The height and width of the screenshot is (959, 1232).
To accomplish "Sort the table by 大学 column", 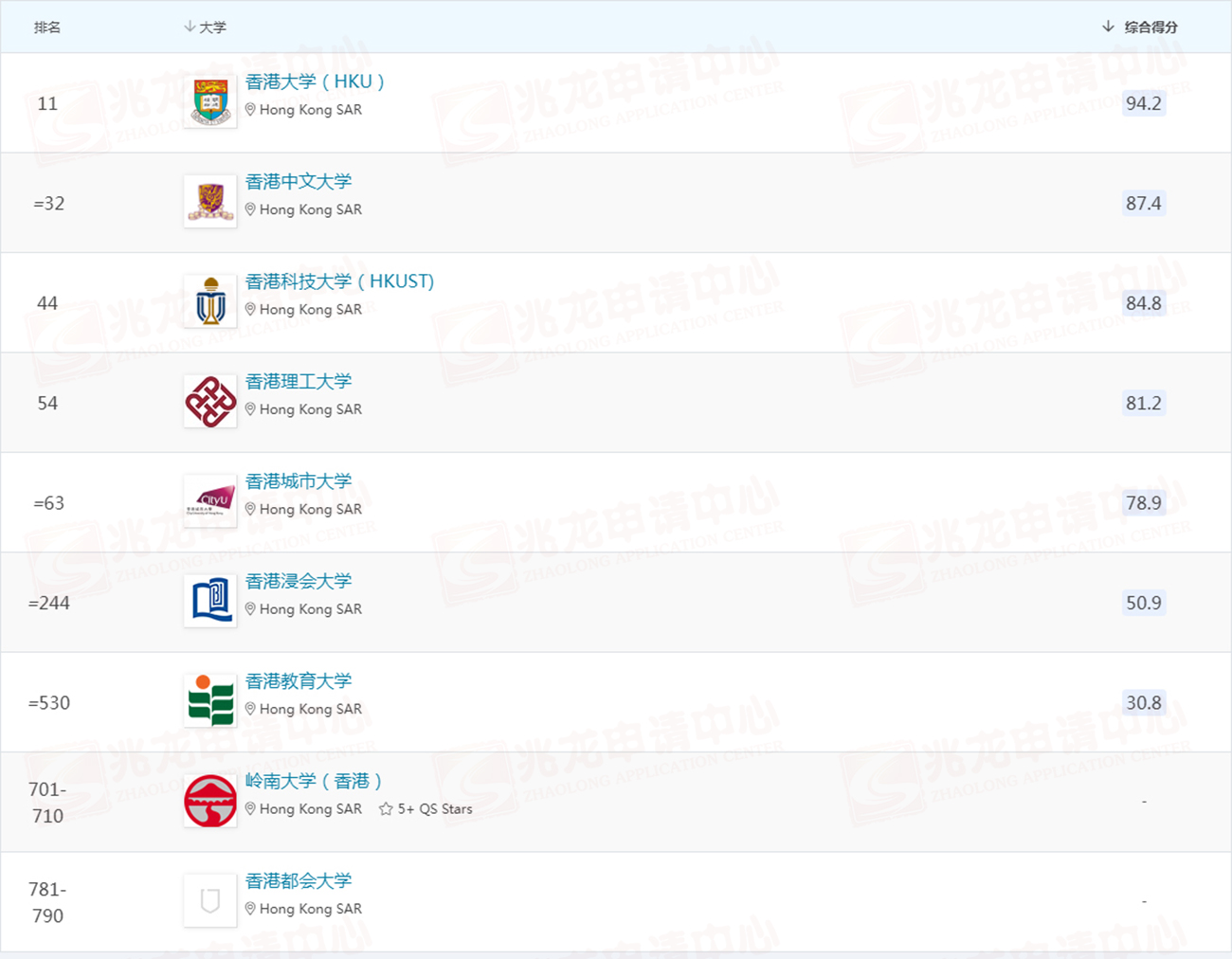I will tap(205, 27).
